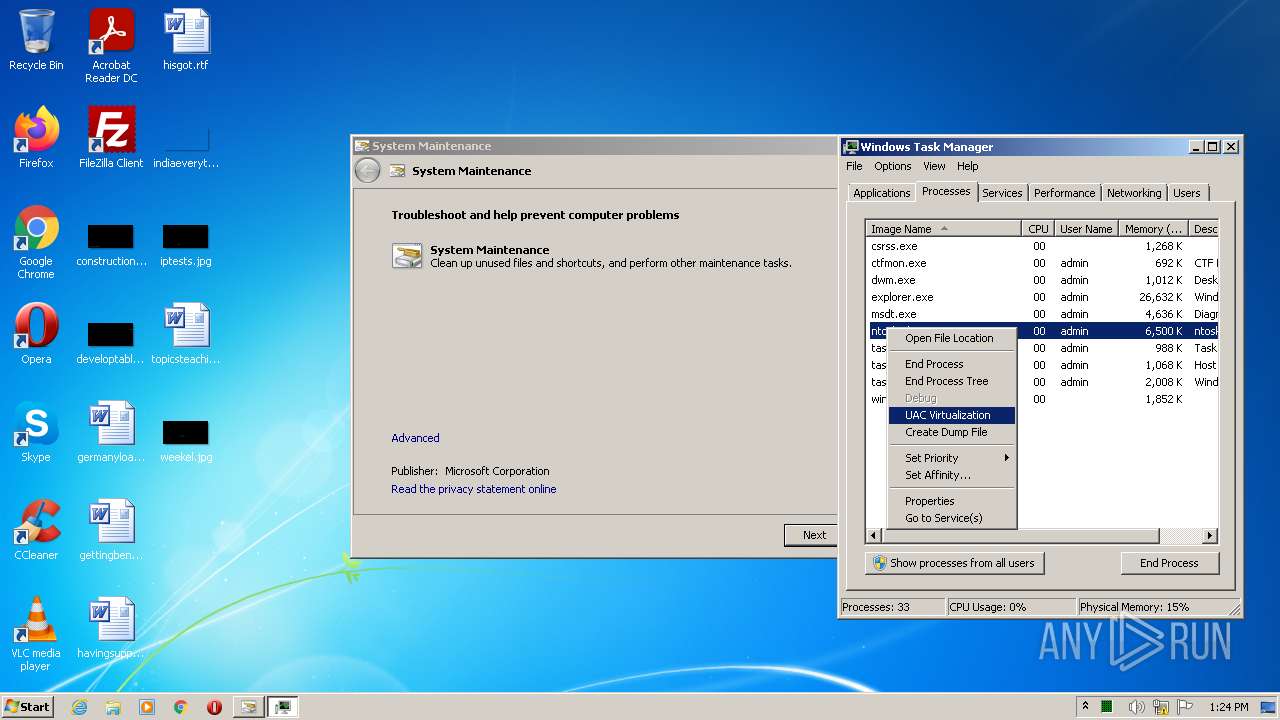Switch to the Users tab

coord(1187,193)
